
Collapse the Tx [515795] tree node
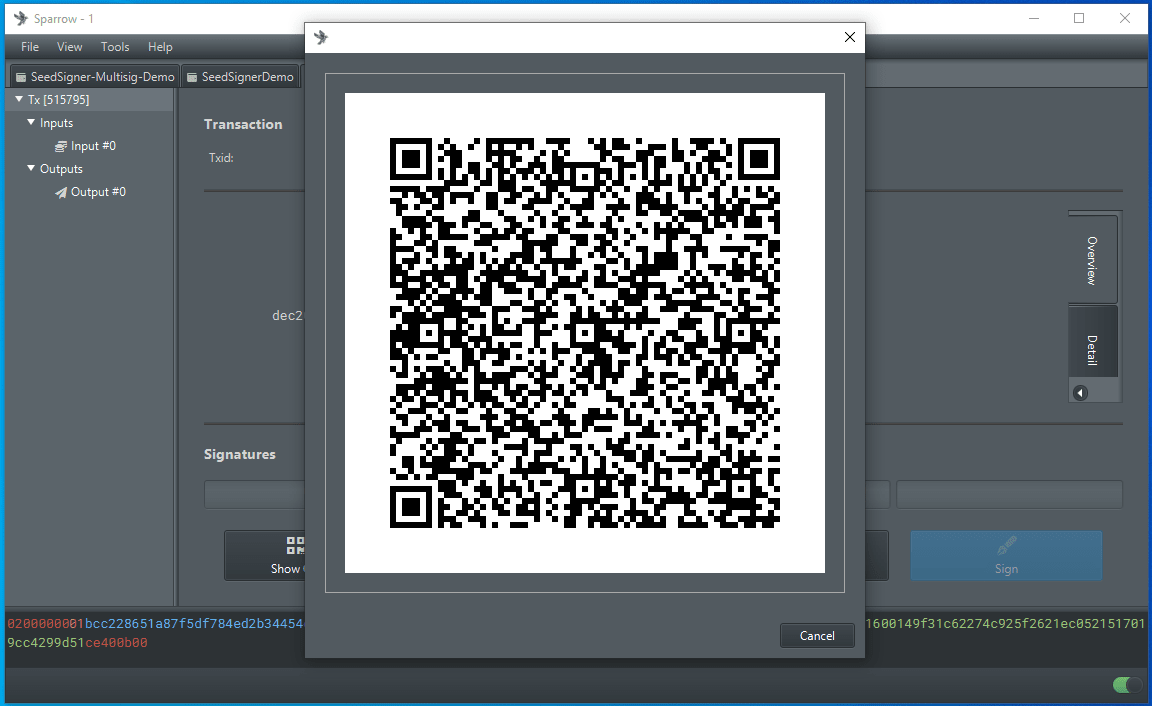pyautogui.click(x=19, y=100)
